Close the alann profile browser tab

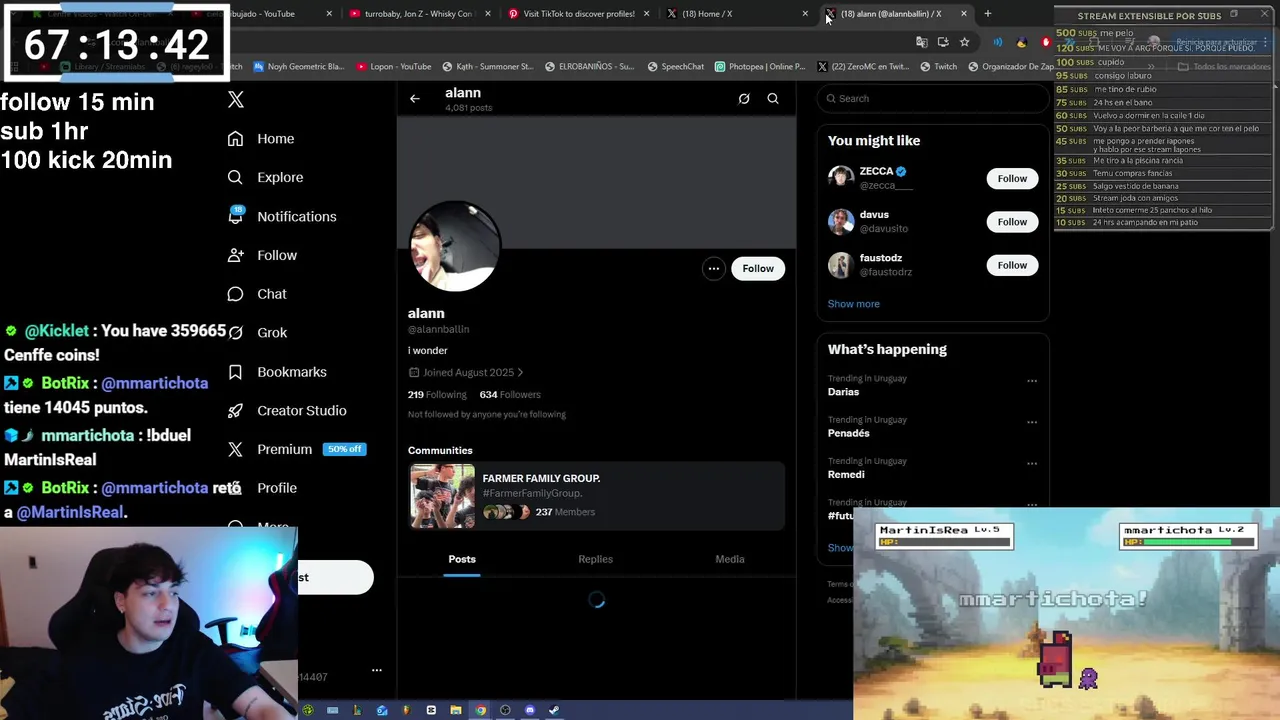pyautogui.click(x=964, y=14)
